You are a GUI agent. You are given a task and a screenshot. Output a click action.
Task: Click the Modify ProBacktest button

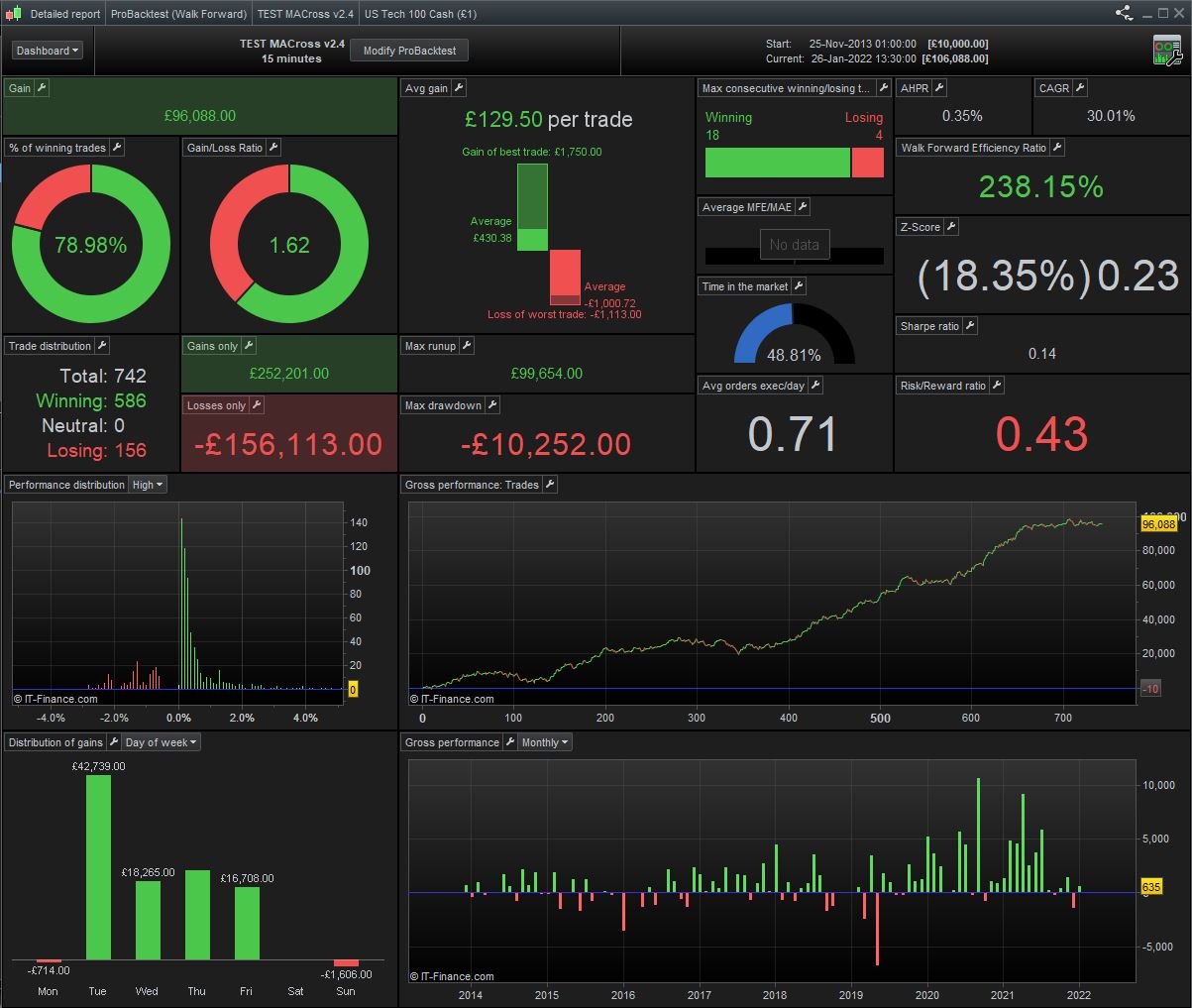coord(409,51)
